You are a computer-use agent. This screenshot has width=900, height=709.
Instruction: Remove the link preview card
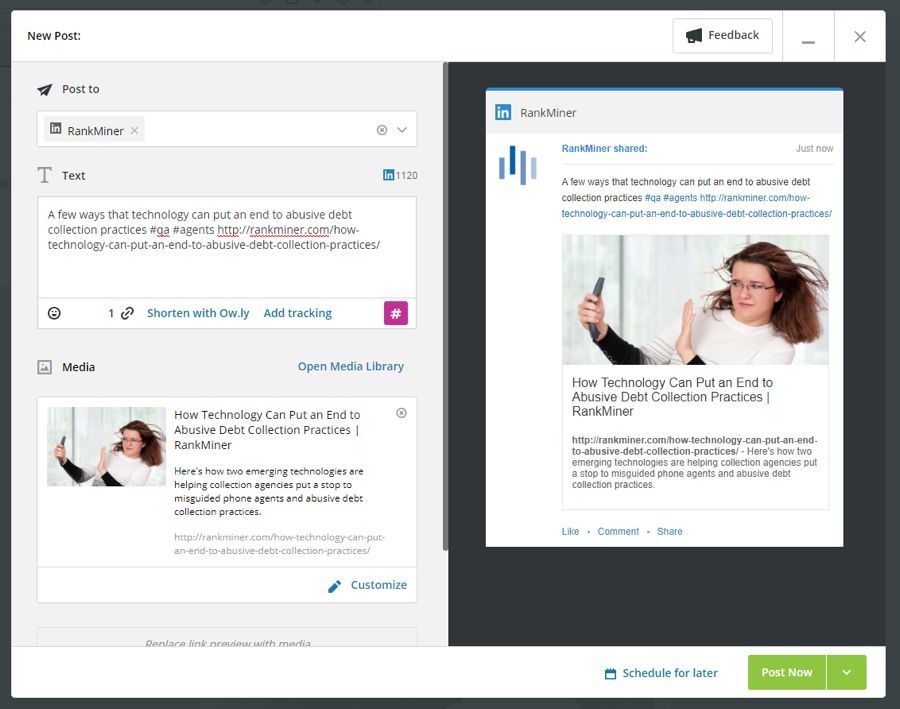pos(402,413)
